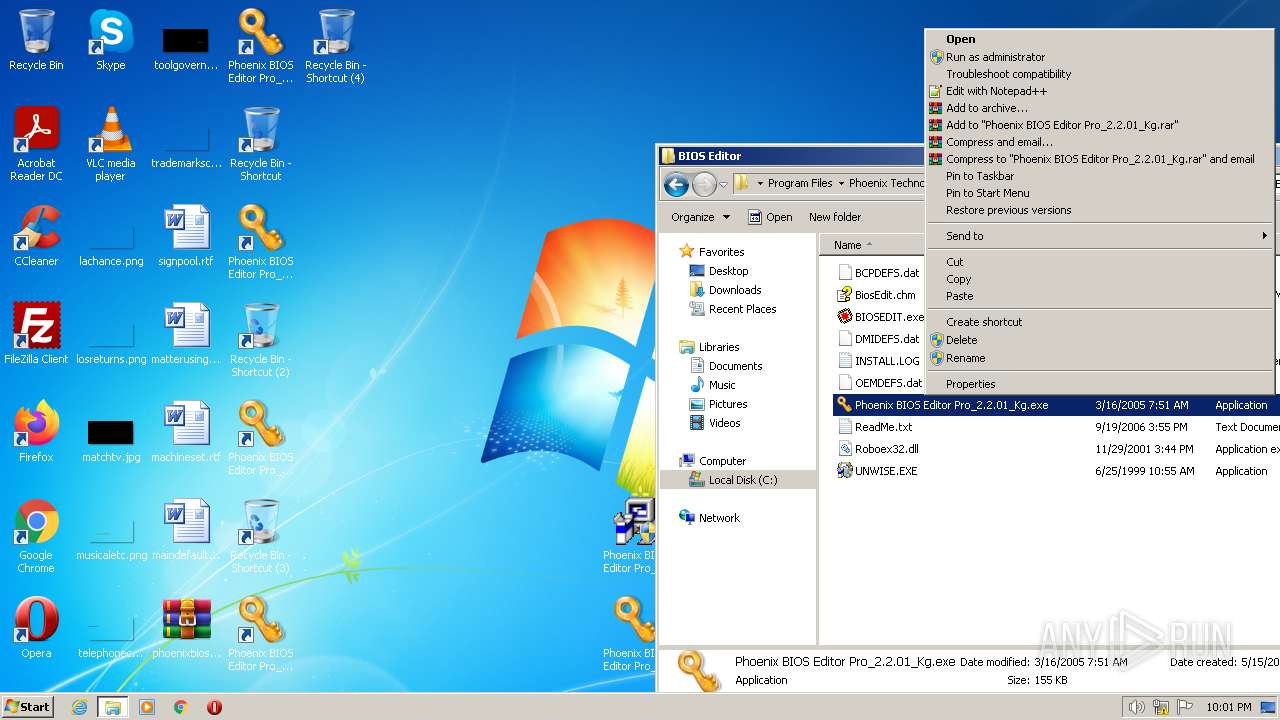1280x720 pixels.
Task: Select signpool.rtf document on desktop
Action: [186, 236]
